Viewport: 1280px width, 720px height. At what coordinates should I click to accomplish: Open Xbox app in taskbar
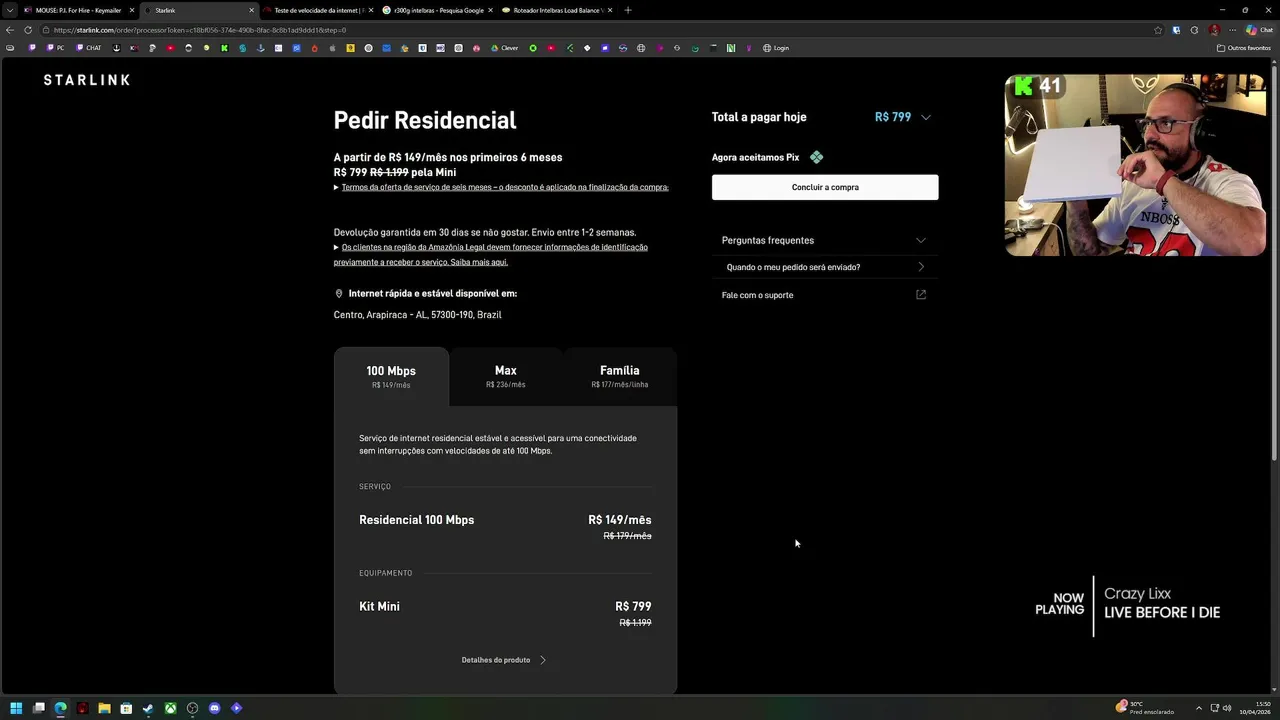click(170, 708)
